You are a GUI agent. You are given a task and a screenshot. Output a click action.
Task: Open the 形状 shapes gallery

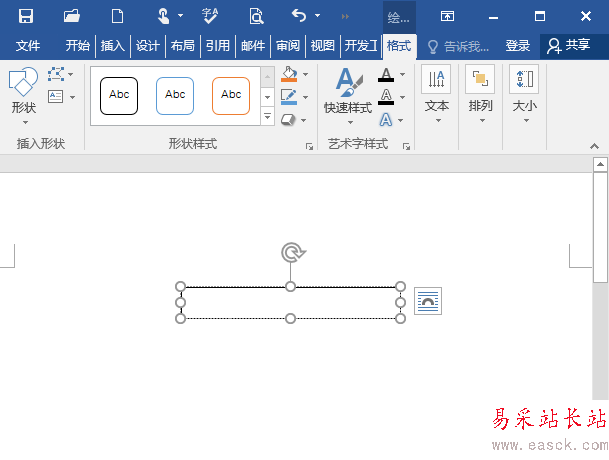[x=23, y=96]
